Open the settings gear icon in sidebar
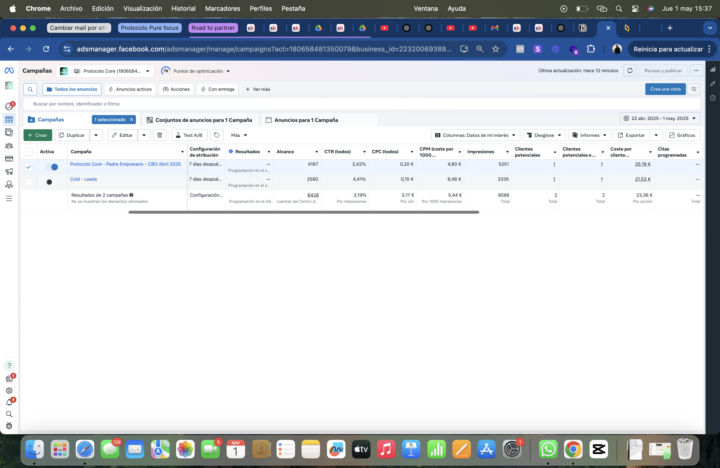 [x=9, y=390]
